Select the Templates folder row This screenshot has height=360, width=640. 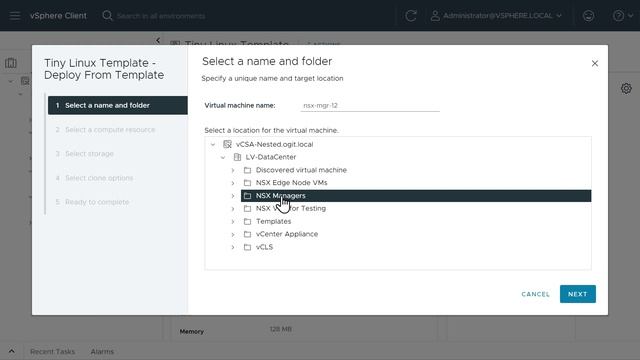(416, 221)
